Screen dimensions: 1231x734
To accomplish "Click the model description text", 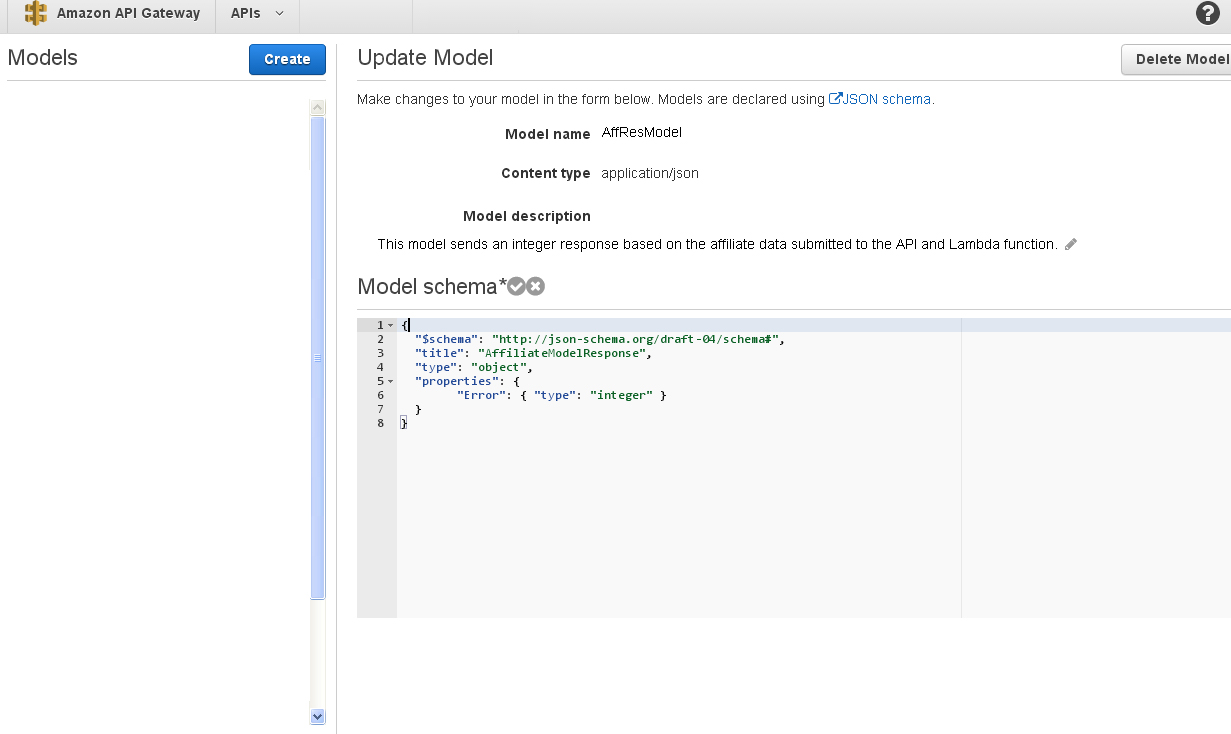I will (717, 244).
